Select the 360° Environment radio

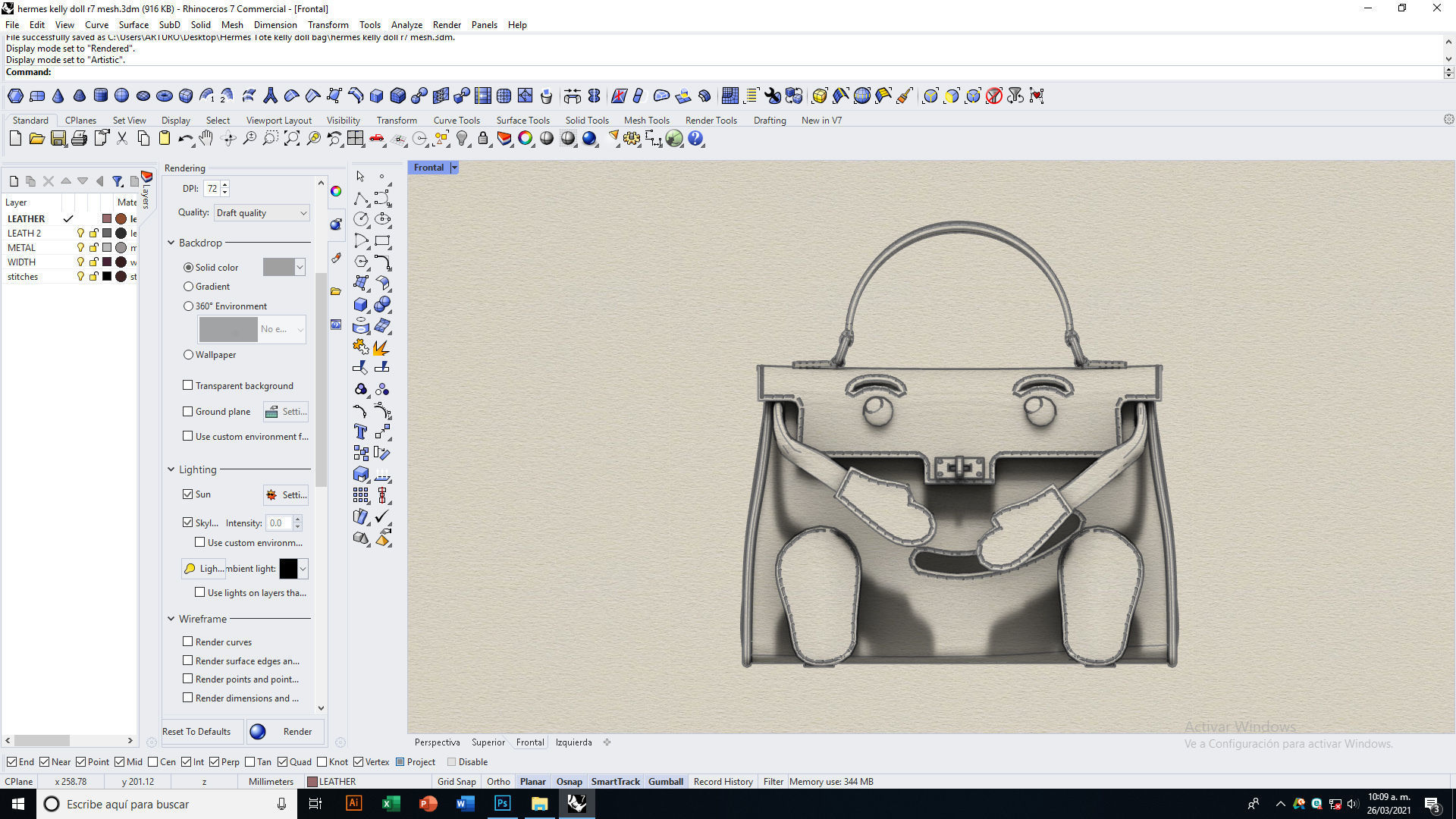188,306
